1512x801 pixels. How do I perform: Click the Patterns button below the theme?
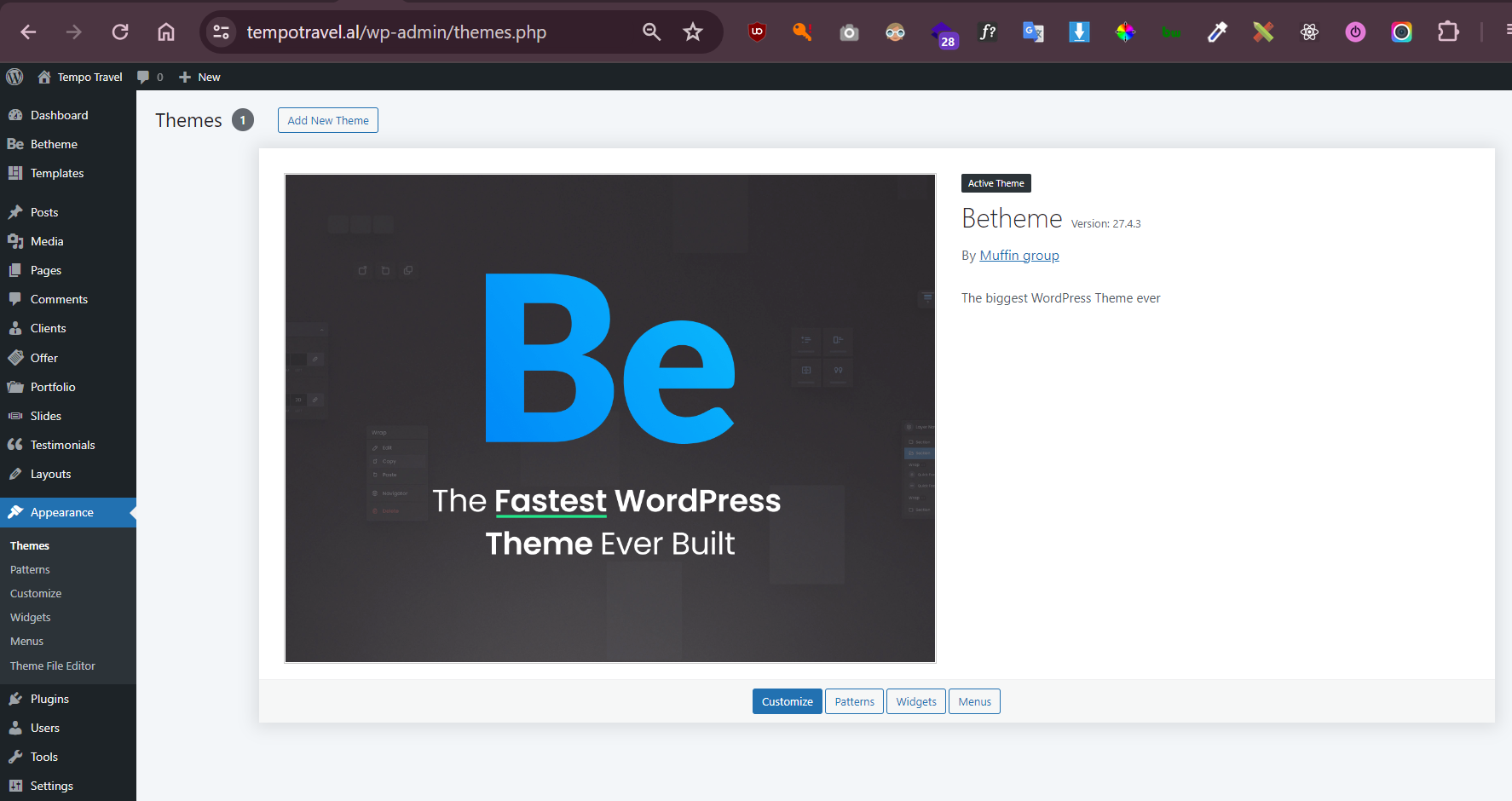click(x=855, y=701)
